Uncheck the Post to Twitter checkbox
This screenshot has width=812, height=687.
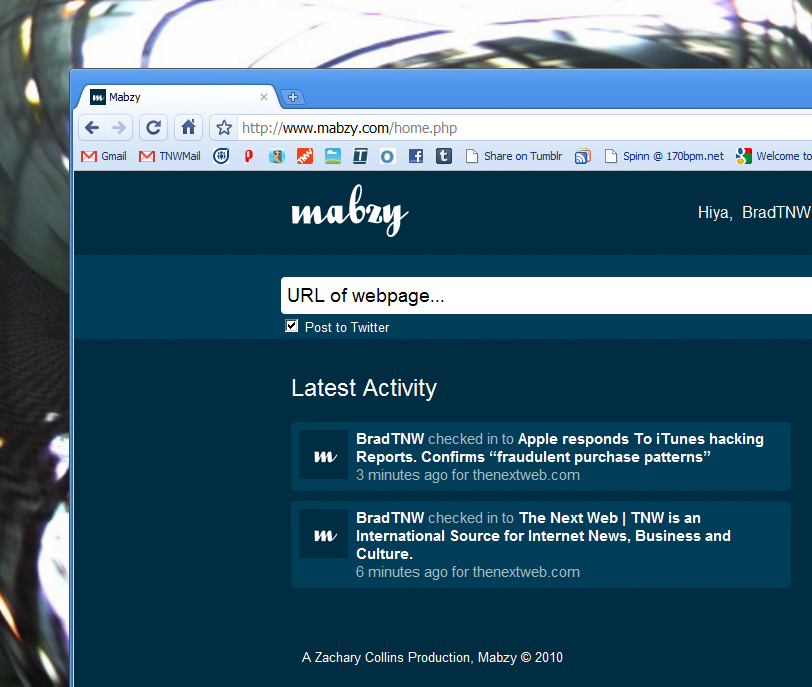click(292, 326)
